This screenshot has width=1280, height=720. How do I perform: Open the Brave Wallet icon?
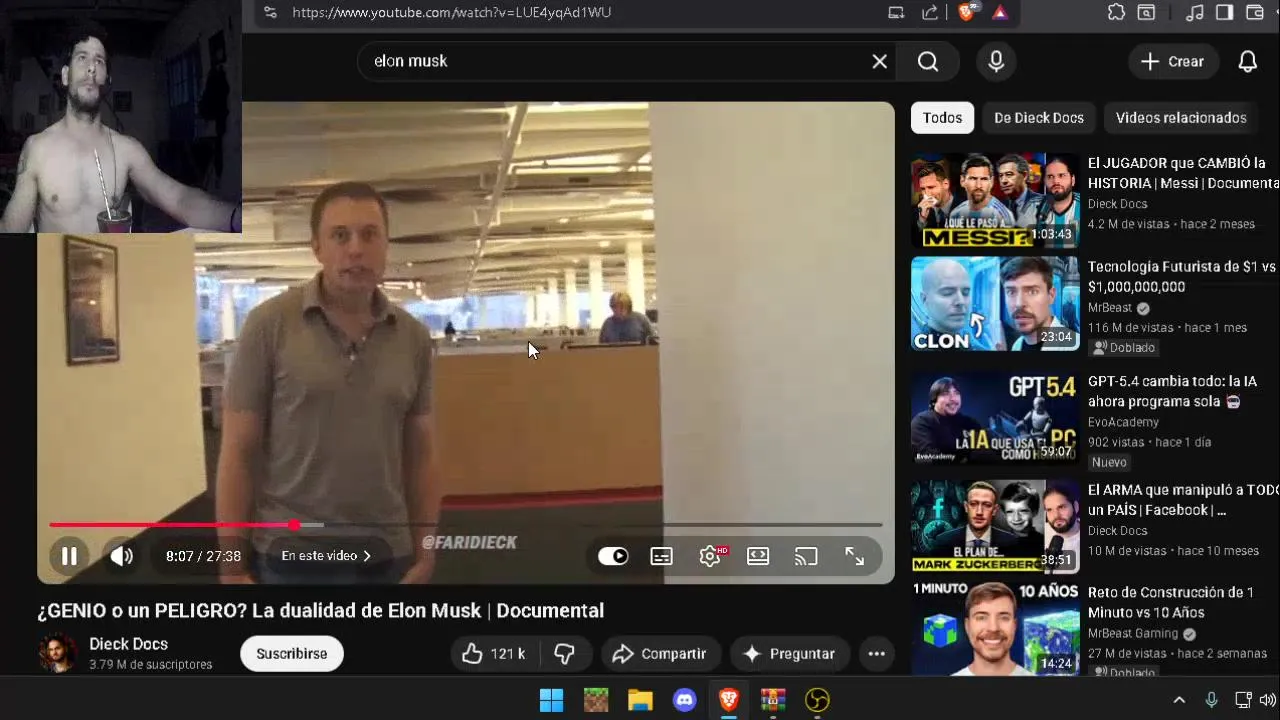1256,12
